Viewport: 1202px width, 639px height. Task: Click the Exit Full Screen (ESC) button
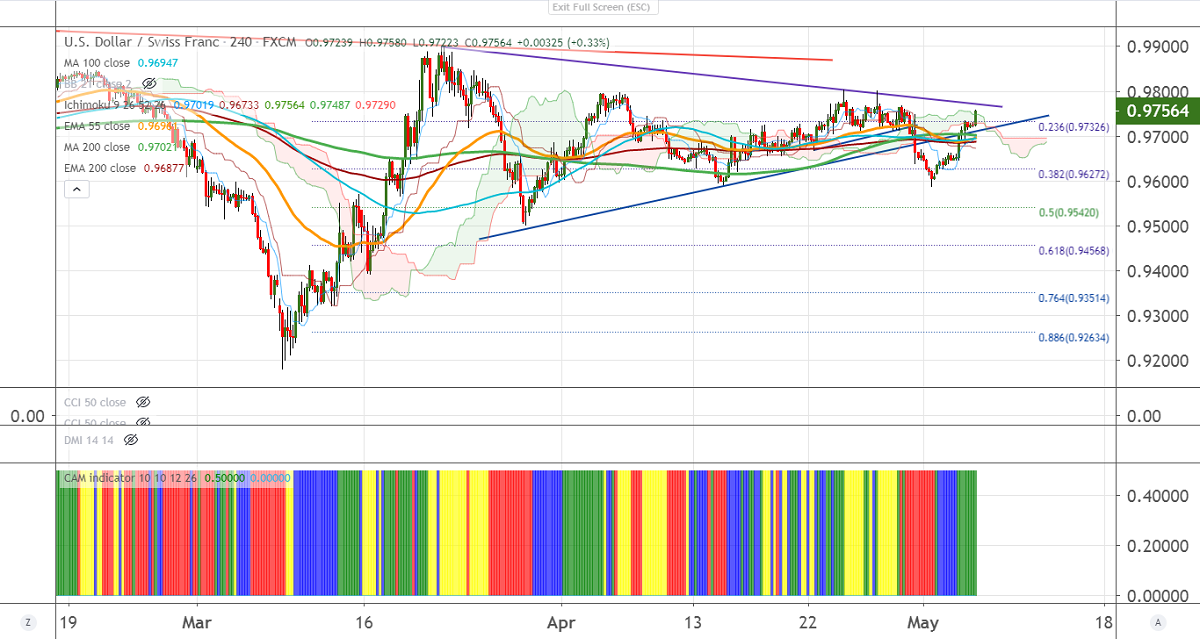601,7
